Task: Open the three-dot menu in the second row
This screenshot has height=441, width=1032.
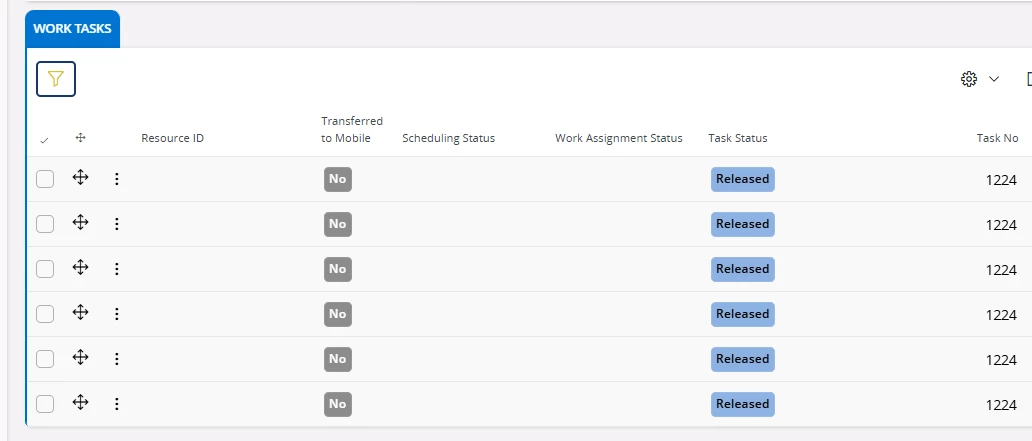Action: [x=116, y=224]
